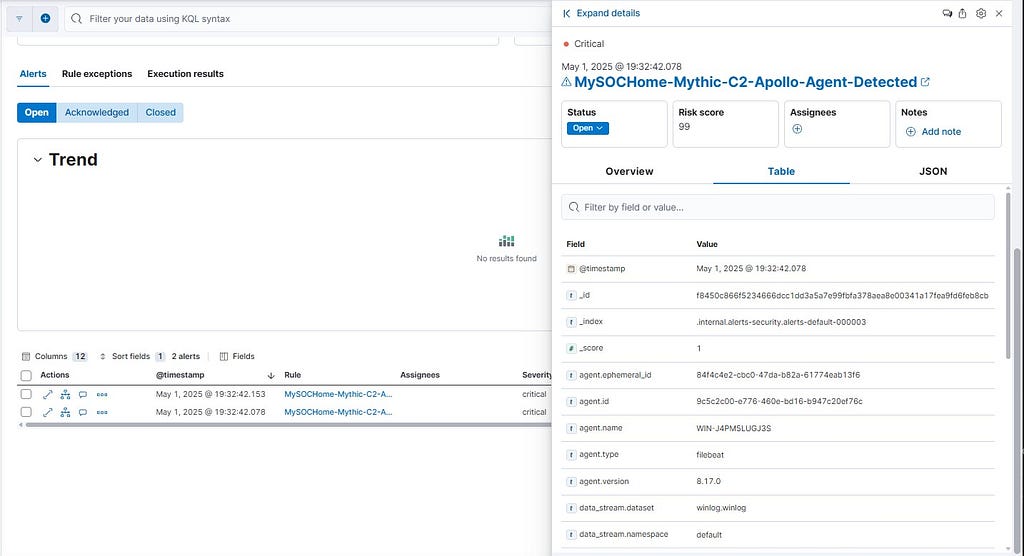Open the filter menu icon in search bar
Screen dimensions: 1024x556
coord(19,18)
